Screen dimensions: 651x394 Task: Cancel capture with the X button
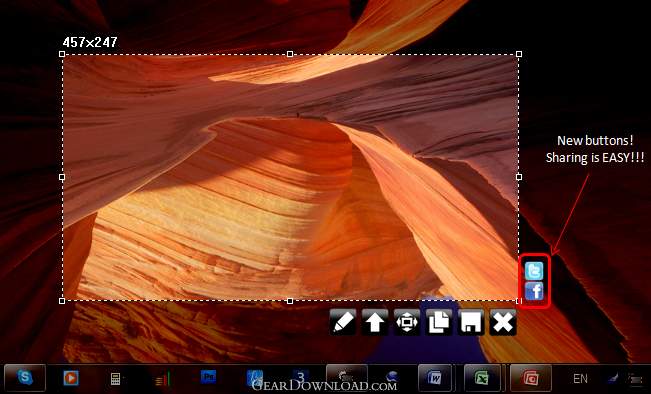point(503,322)
